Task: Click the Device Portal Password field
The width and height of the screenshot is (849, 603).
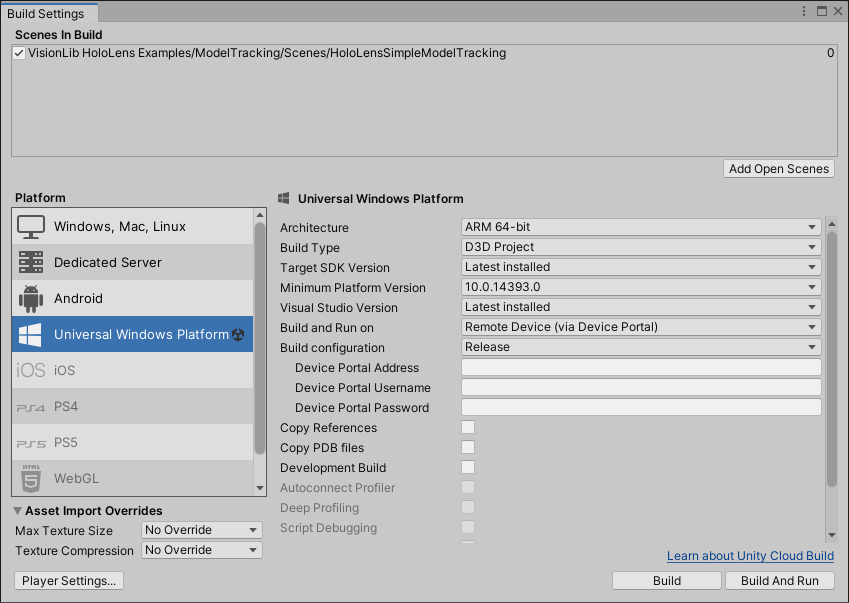Action: (x=641, y=407)
